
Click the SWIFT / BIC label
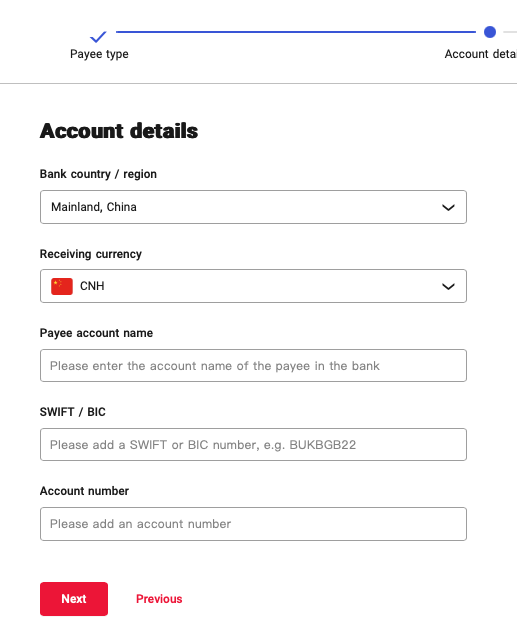(73, 412)
